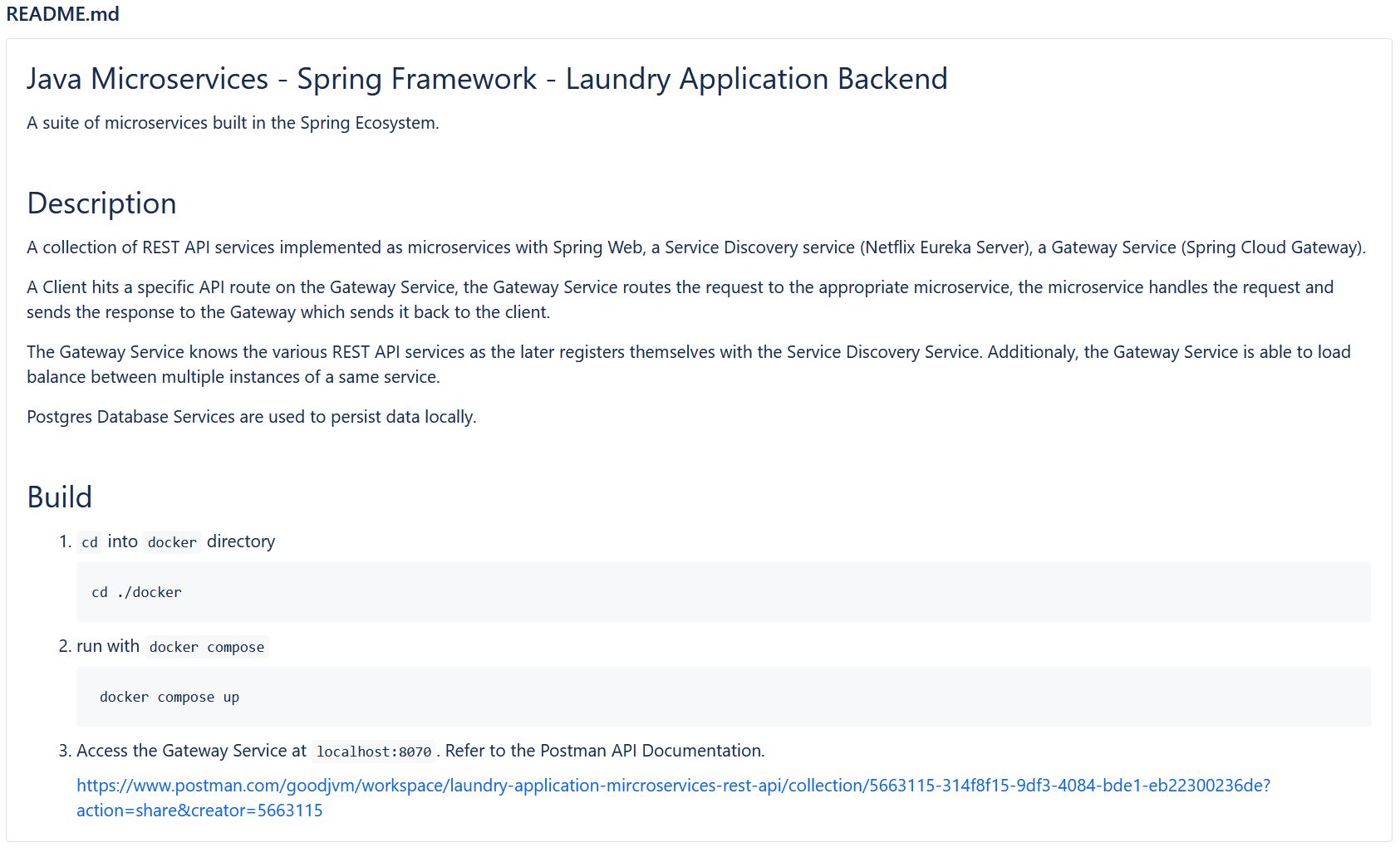The image size is (1400, 857).
Task: Click the paragraph starting 'A Client hits'
Action: 679,299
